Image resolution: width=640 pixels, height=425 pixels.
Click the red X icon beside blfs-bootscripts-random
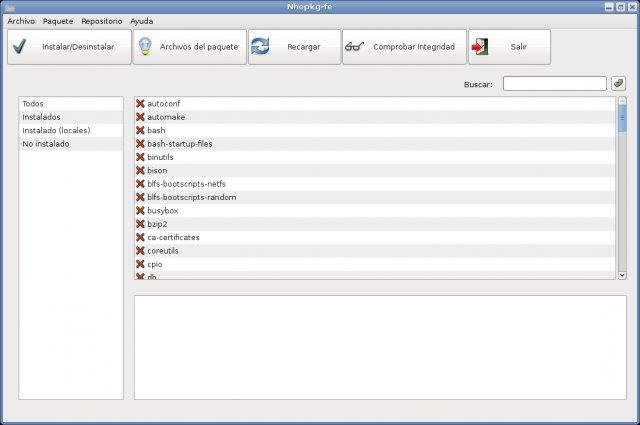[x=140, y=197]
